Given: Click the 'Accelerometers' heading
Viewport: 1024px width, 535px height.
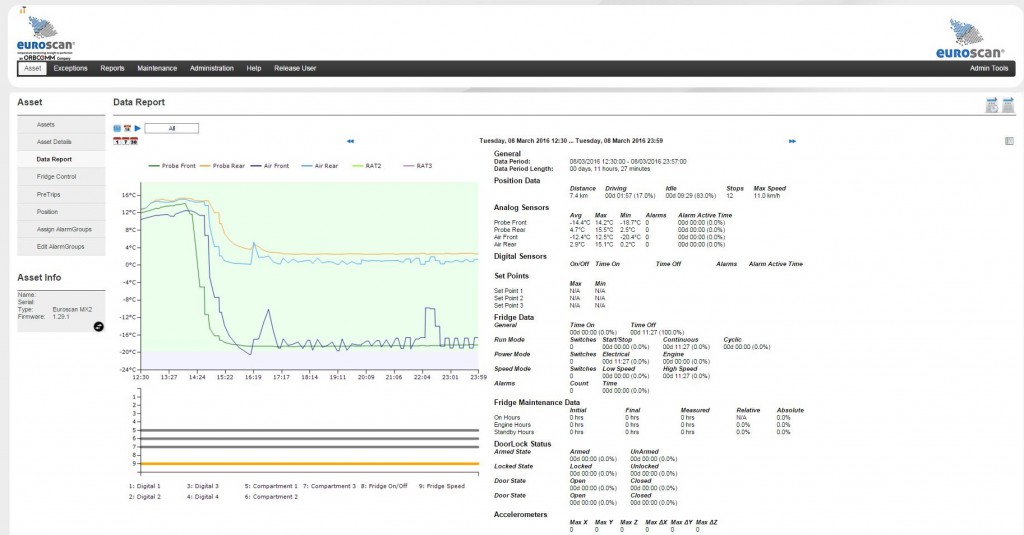Looking at the screenshot, I should point(520,515).
